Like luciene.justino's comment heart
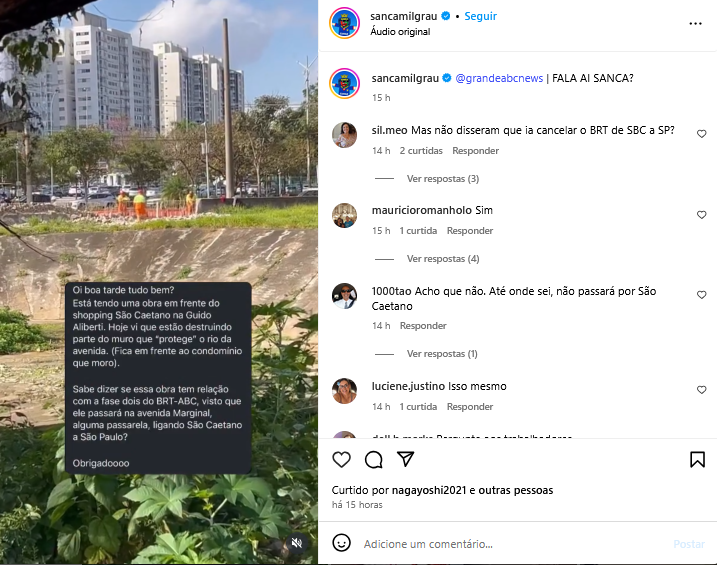The height and width of the screenshot is (565, 717). tap(701, 390)
